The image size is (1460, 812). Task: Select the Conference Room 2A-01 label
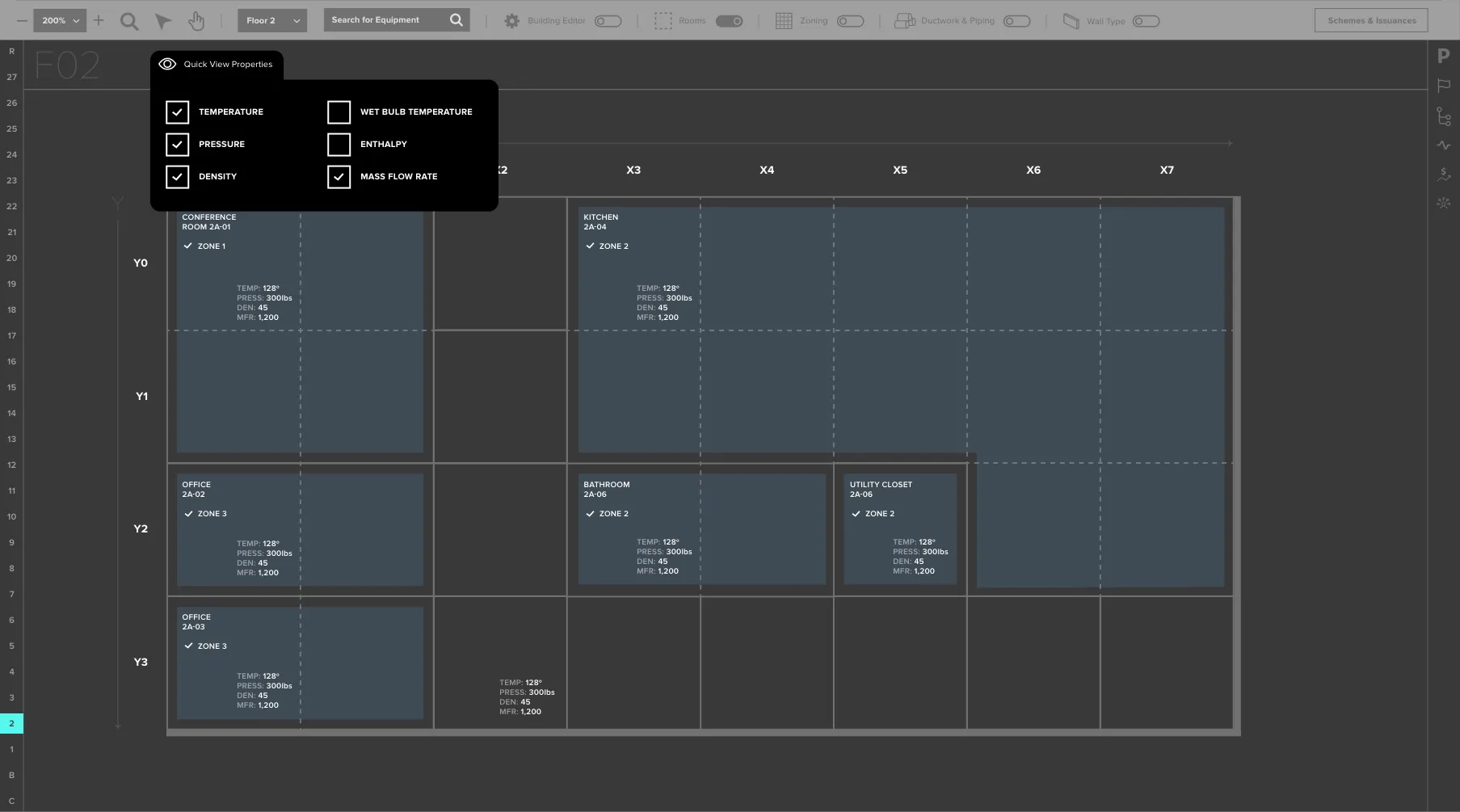click(208, 222)
